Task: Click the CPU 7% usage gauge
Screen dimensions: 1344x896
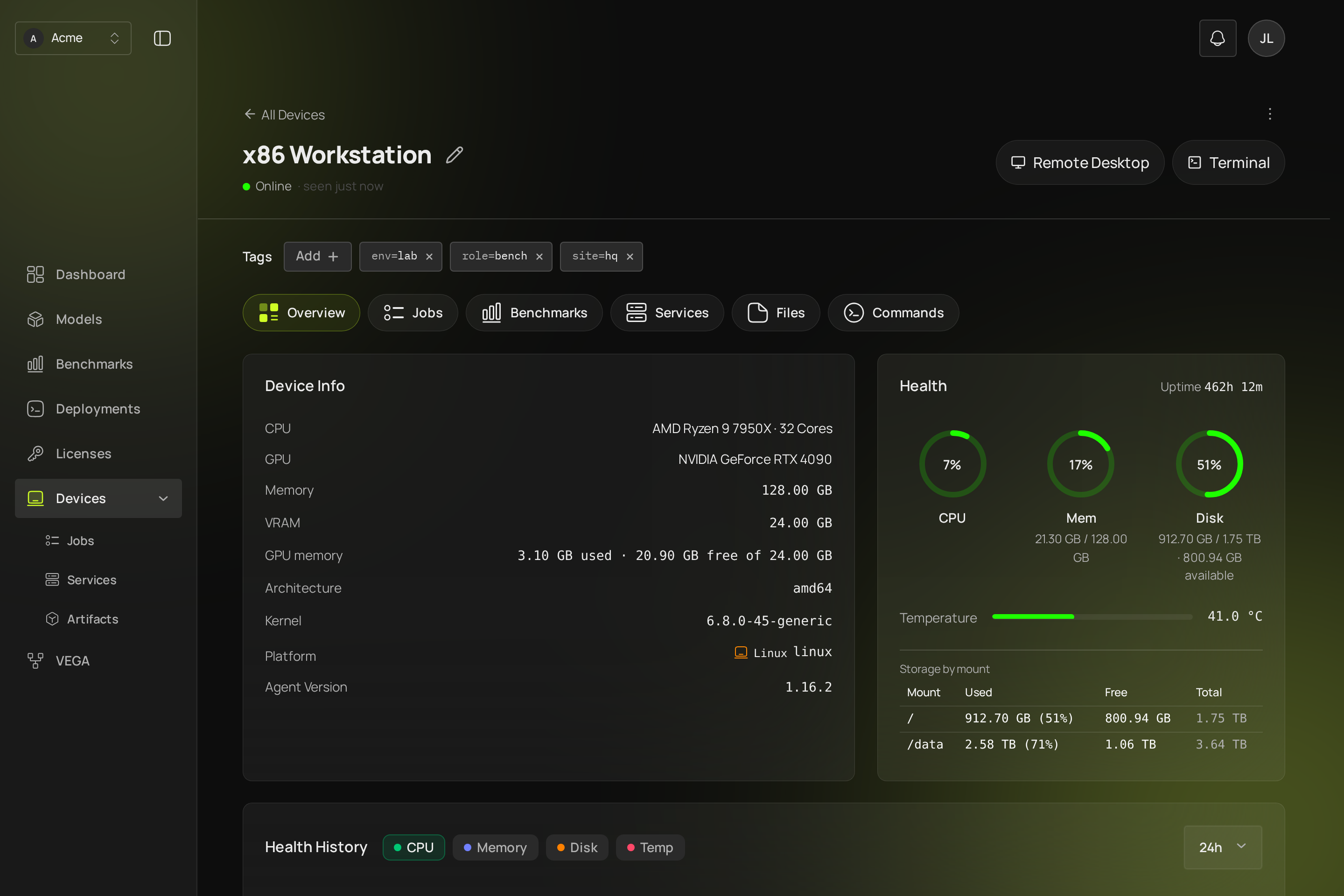Action: click(x=952, y=464)
